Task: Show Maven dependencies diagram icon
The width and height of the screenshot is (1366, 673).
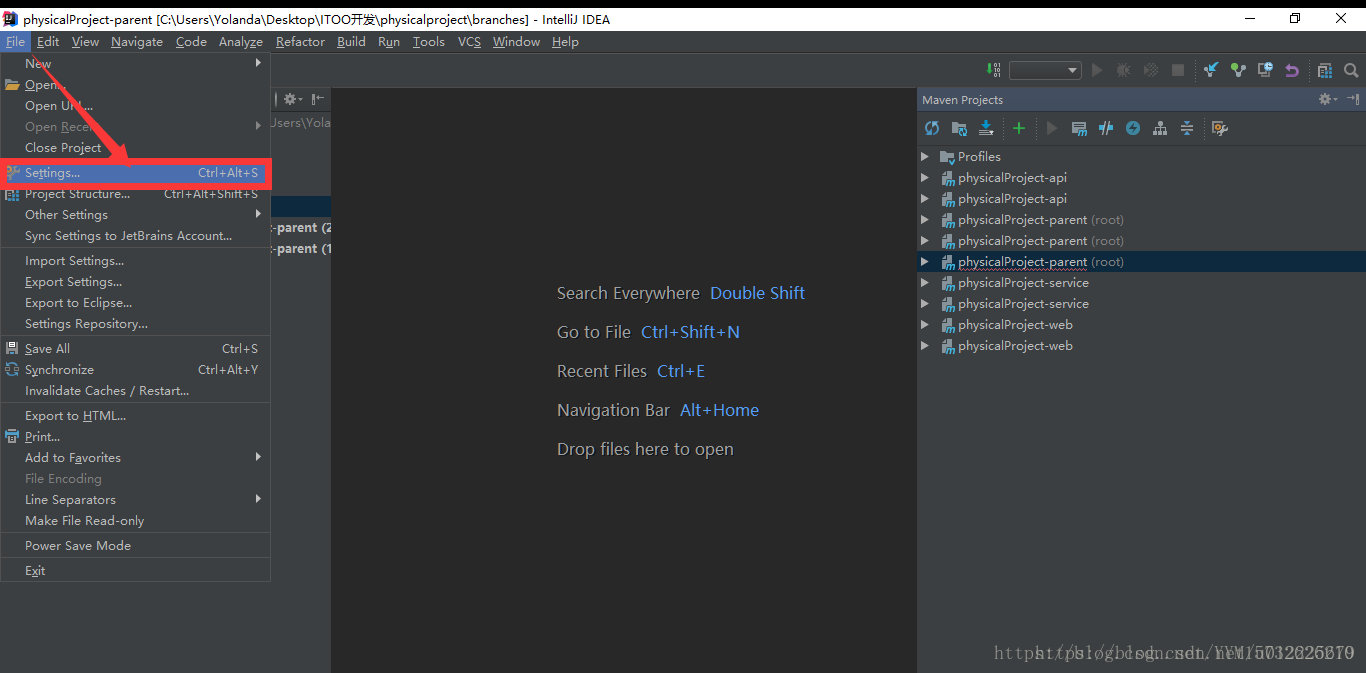Action: (x=1160, y=128)
